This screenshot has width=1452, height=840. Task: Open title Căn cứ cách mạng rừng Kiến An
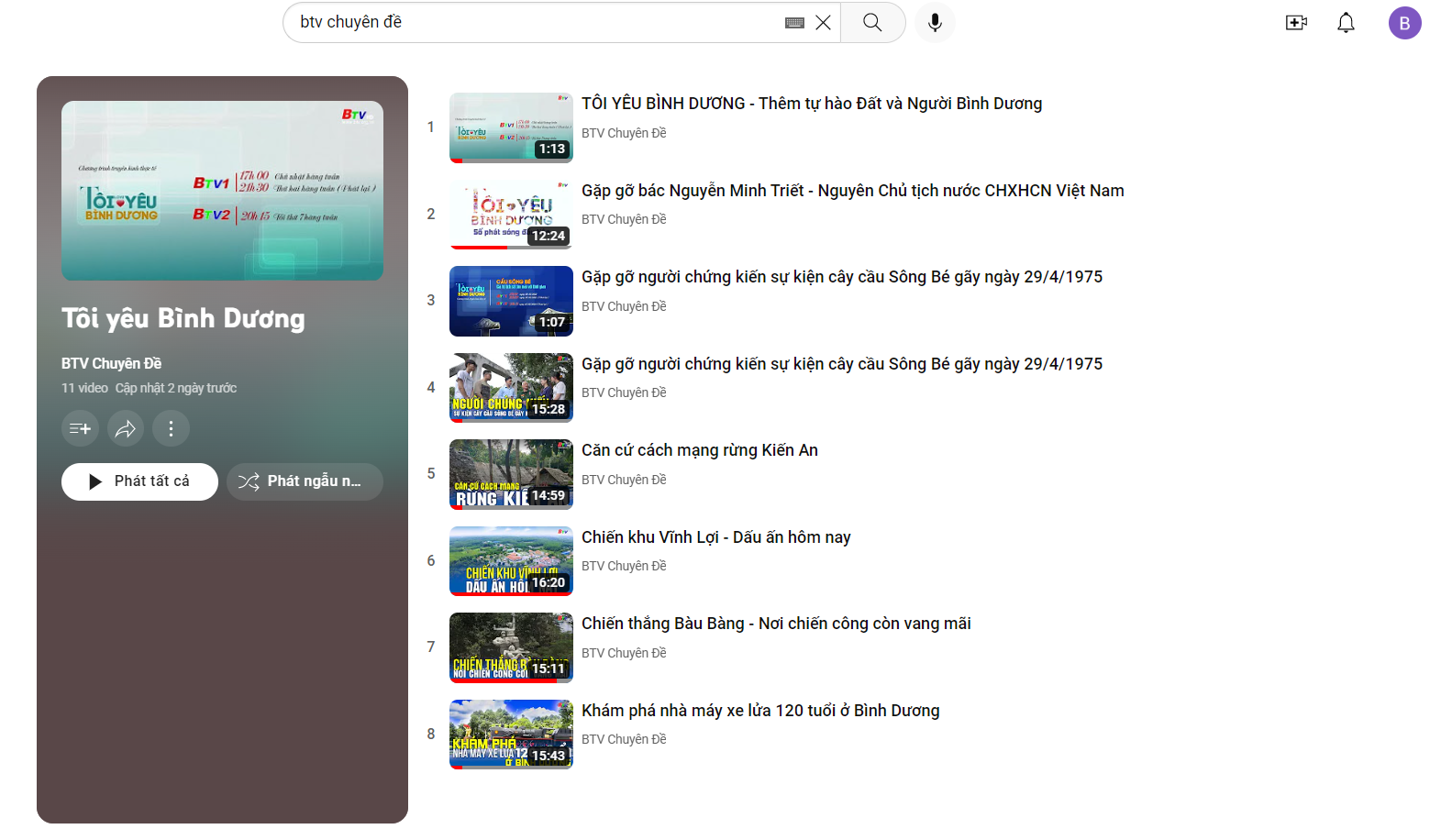click(x=700, y=450)
